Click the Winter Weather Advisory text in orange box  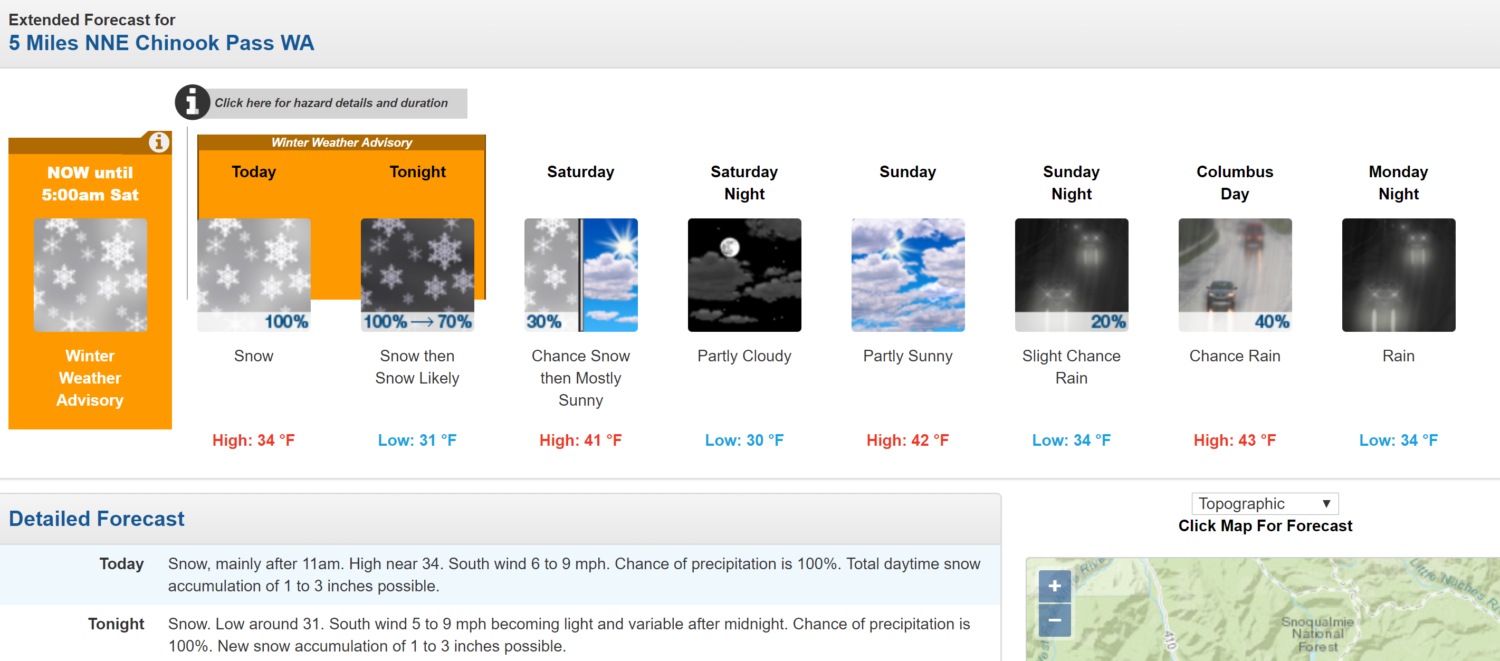(90, 378)
